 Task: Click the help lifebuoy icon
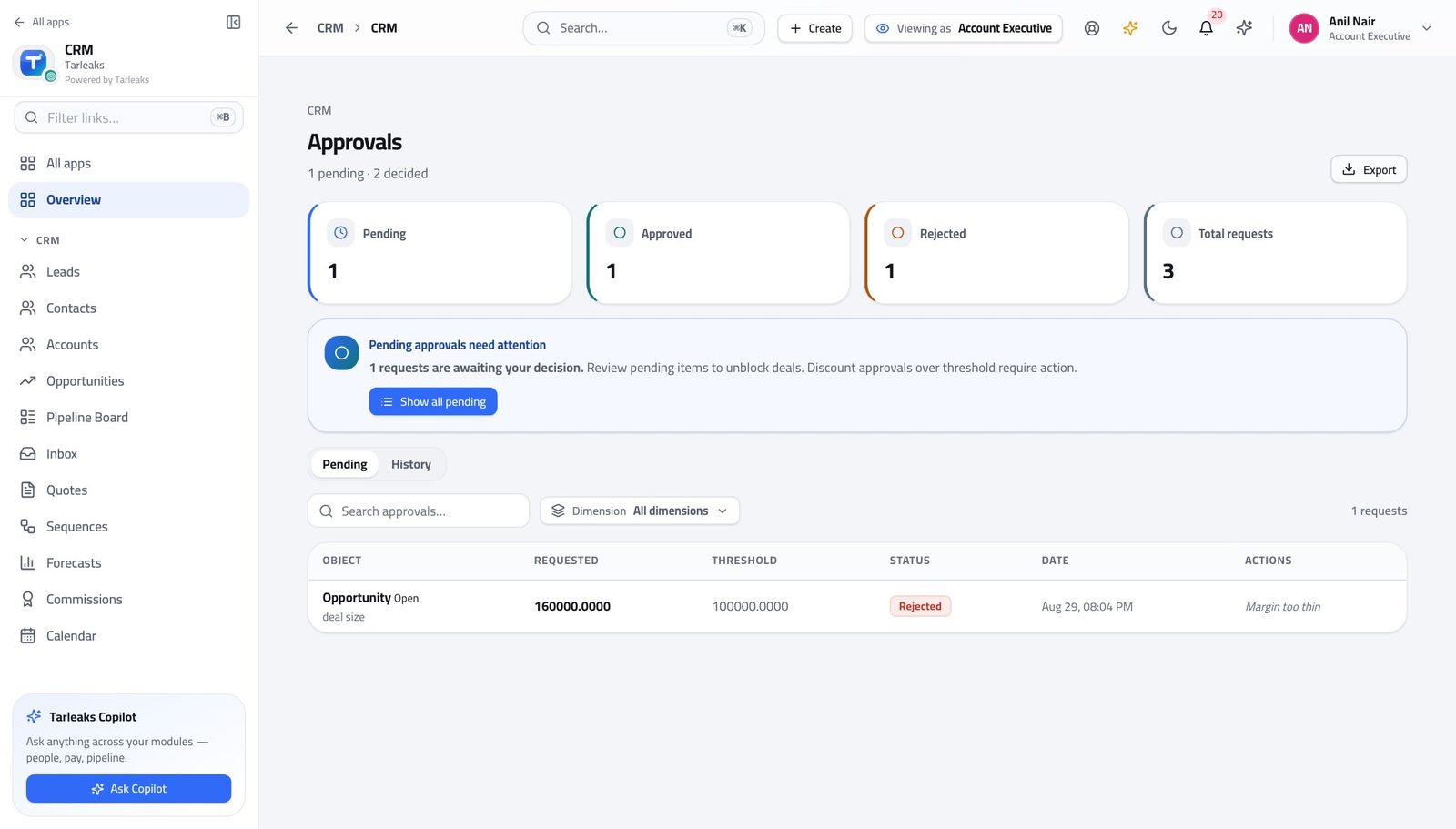pos(1092,28)
